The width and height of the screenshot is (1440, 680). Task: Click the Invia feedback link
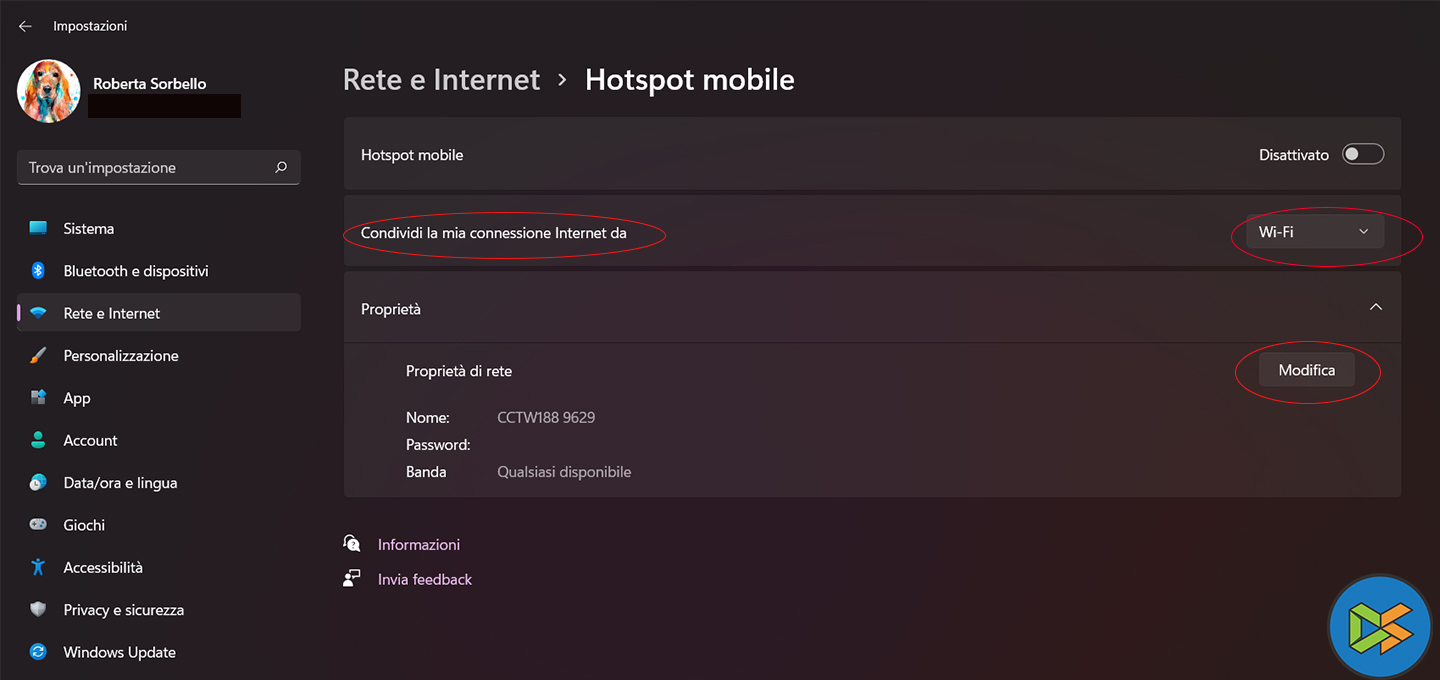[x=424, y=579]
